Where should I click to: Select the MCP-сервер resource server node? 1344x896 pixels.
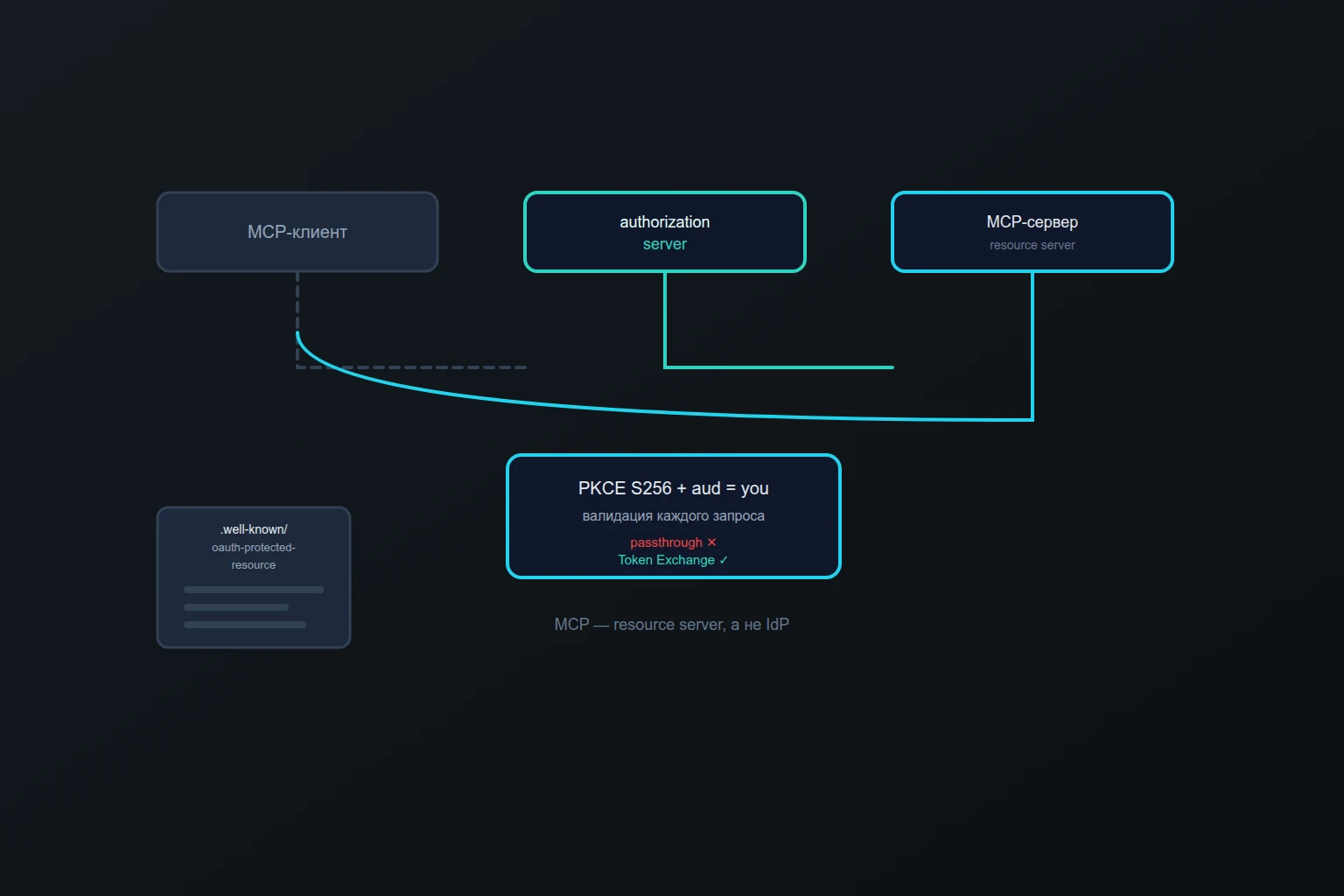tap(1032, 232)
